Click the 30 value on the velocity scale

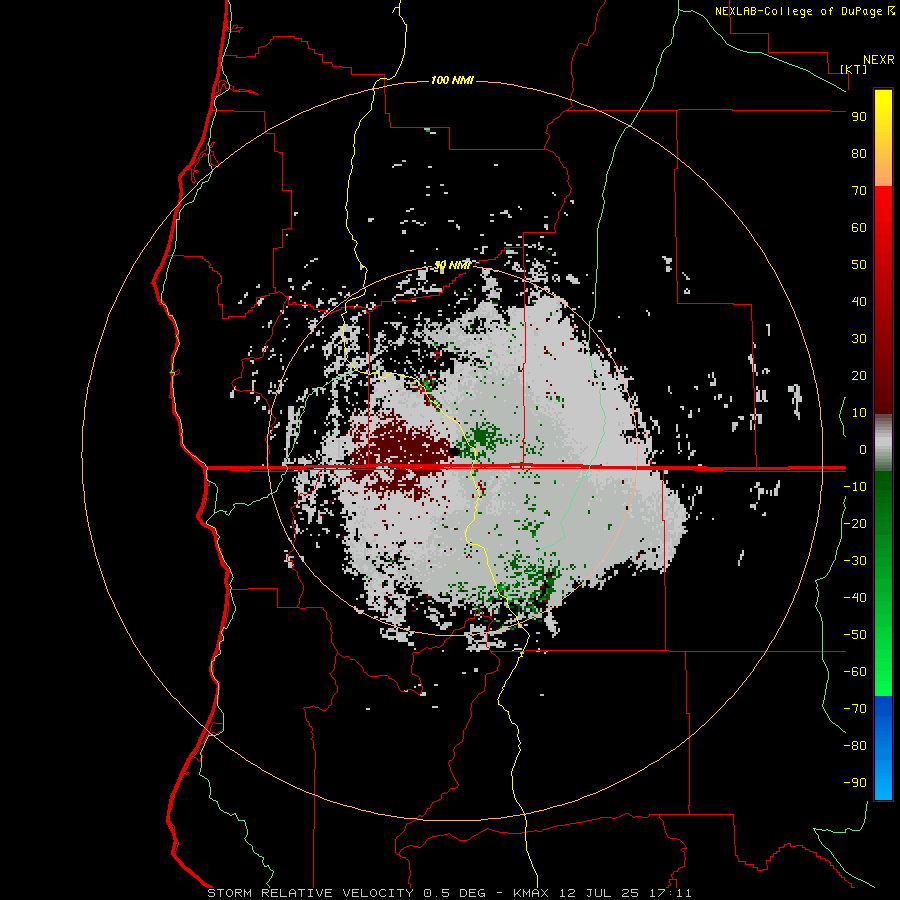(x=859, y=339)
